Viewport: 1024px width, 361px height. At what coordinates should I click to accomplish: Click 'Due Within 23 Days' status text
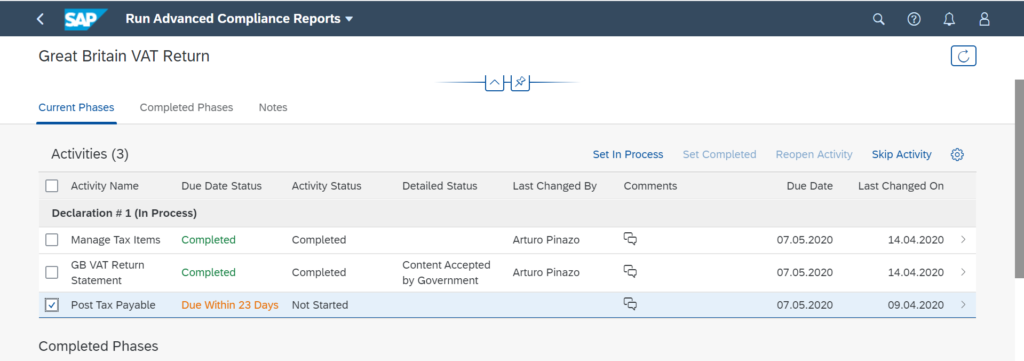click(230, 305)
